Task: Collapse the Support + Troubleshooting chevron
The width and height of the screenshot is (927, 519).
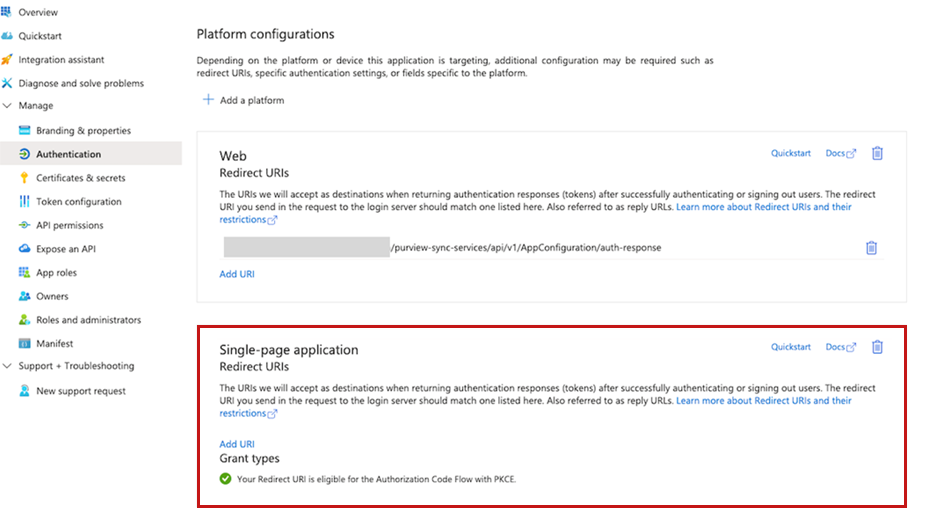Action: [x=7, y=366]
